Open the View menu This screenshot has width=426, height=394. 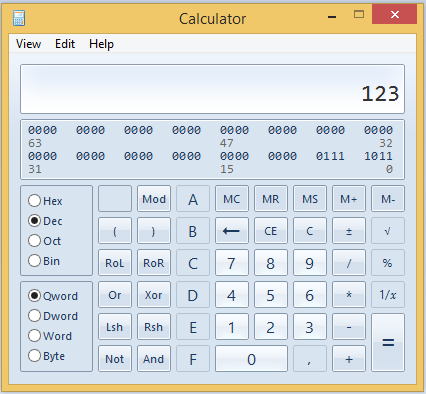point(29,44)
